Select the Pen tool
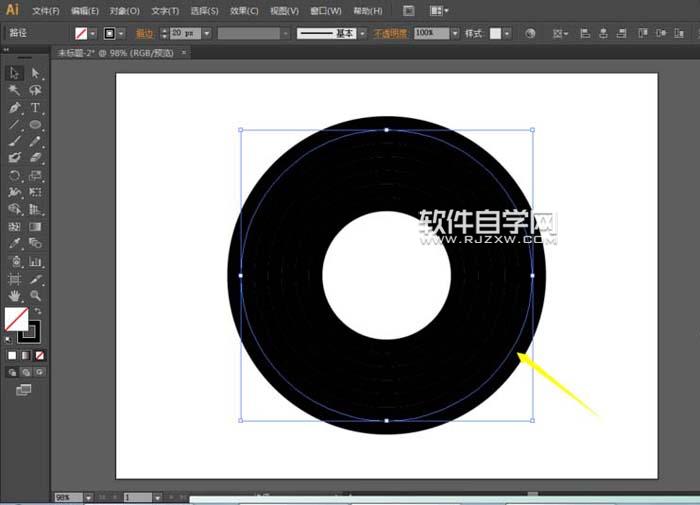700x505 pixels. coord(14,107)
